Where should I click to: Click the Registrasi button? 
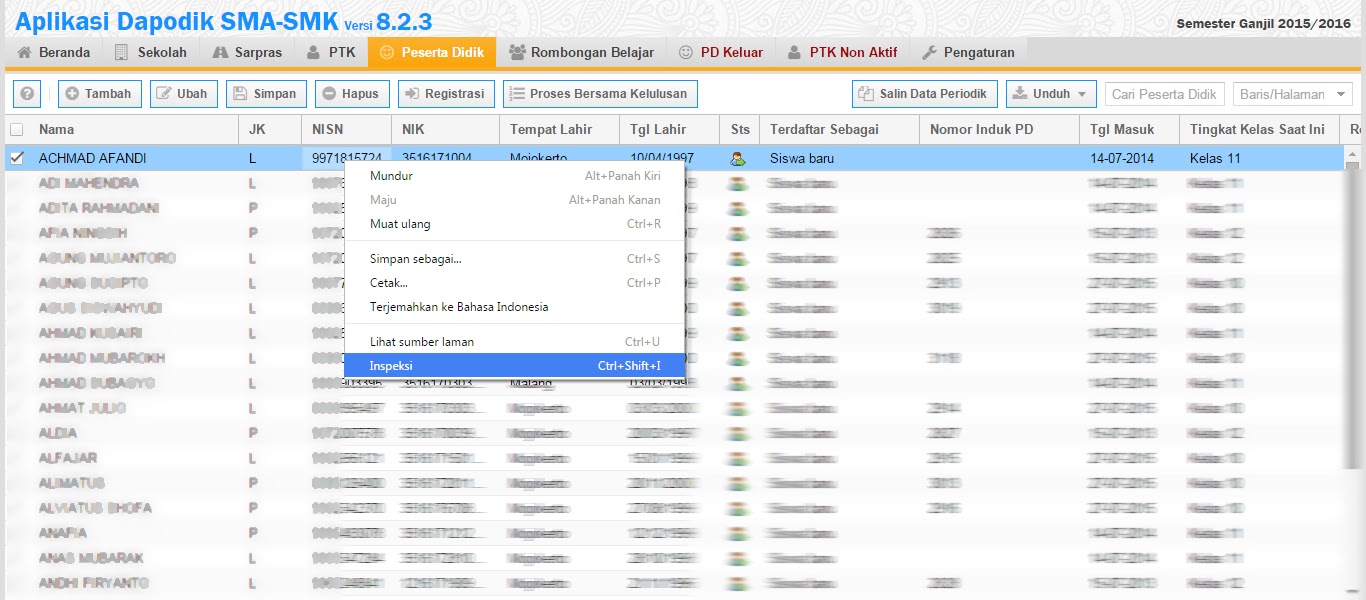(x=446, y=94)
